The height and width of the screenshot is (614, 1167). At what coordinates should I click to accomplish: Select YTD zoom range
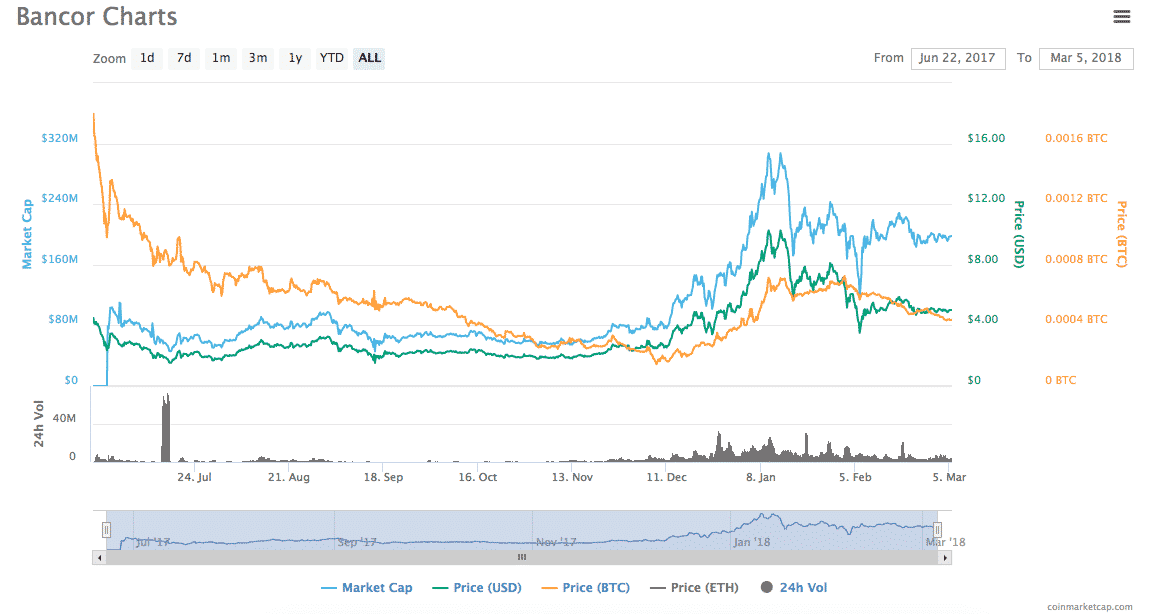331,58
